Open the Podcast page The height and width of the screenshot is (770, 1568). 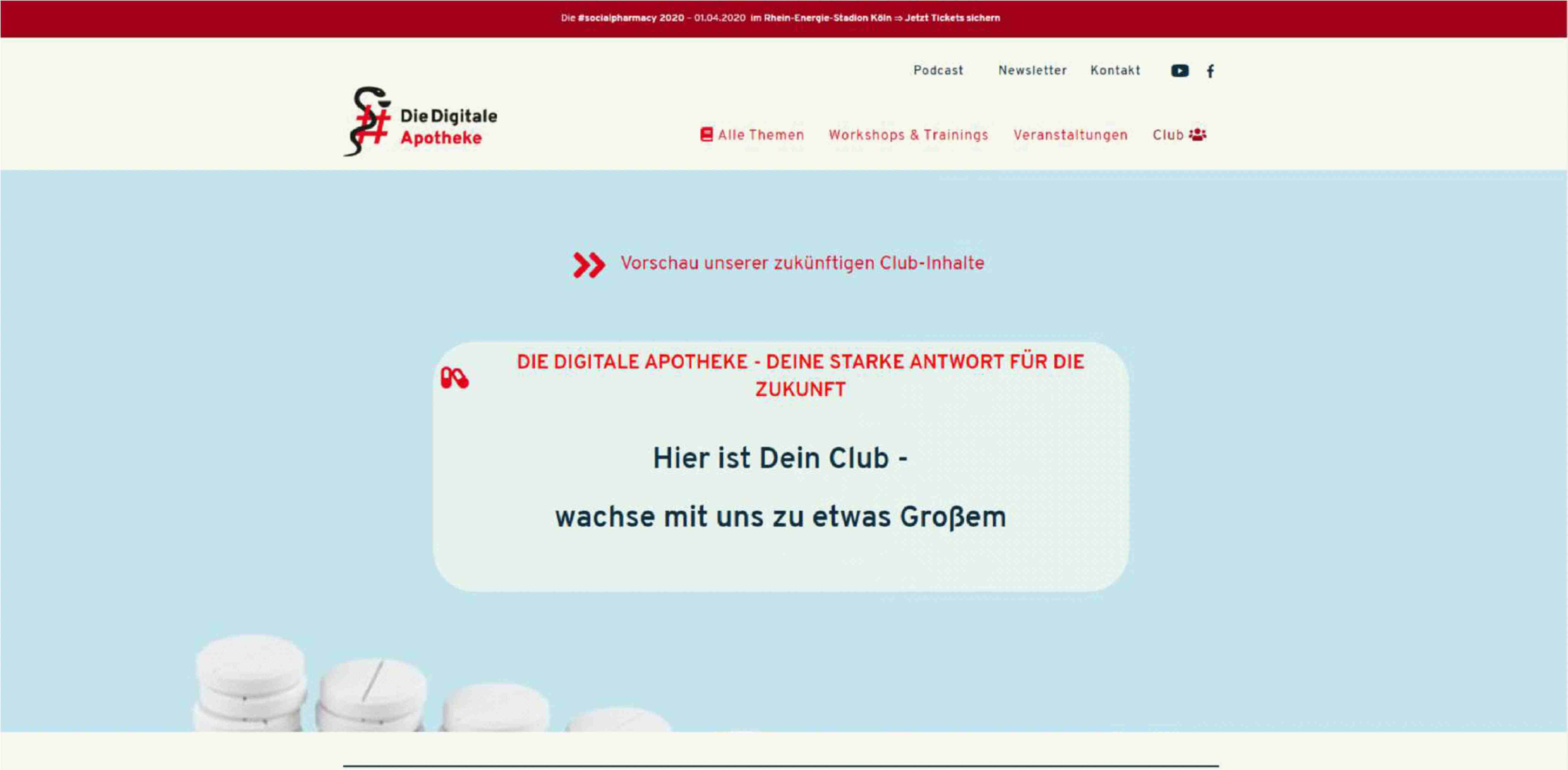coord(938,71)
